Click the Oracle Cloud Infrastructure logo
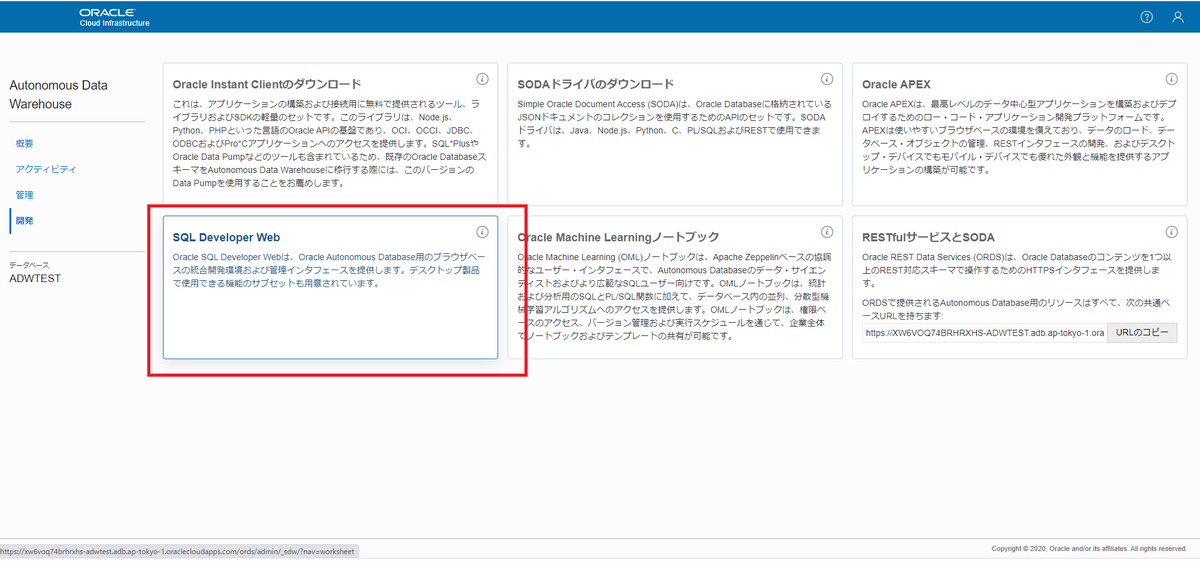Image resolution: width=1200 pixels, height=561 pixels. tap(114, 17)
